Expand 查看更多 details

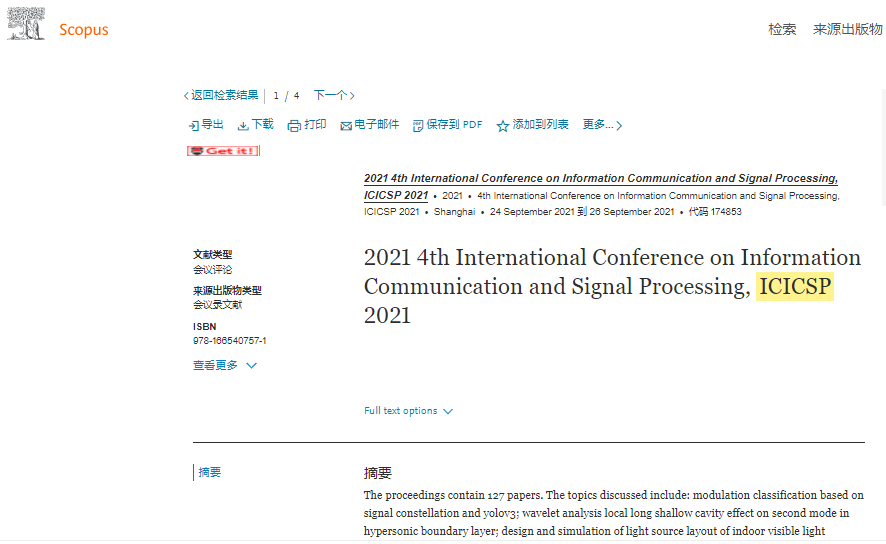tap(225, 365)
